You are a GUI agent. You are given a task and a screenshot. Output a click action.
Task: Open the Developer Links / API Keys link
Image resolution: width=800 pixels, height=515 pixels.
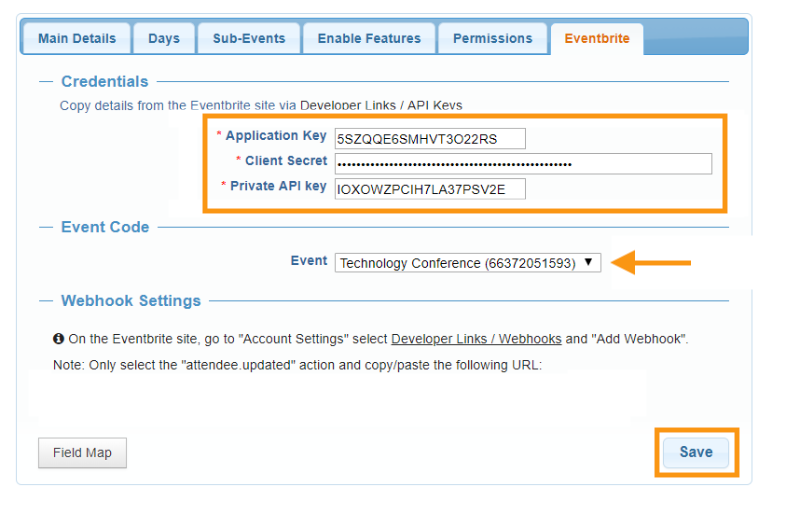[381, 105]
